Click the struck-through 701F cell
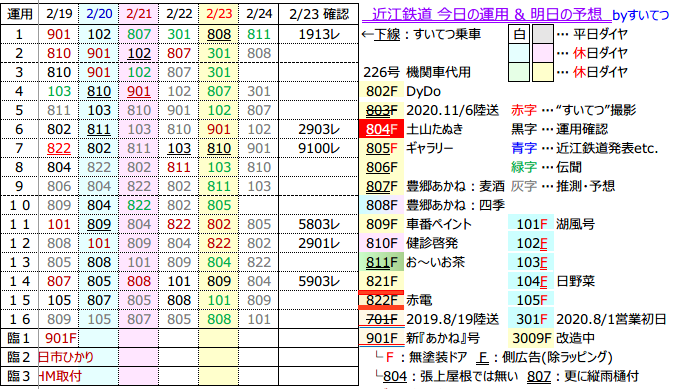The height and width of the screenshot is (389, 676). pyautogui.click(x=382, y=319)
